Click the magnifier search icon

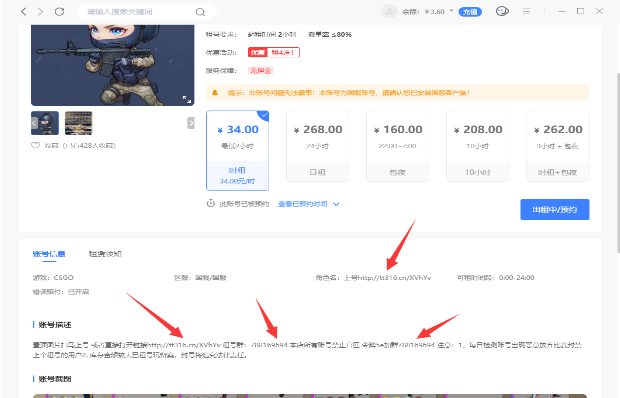pyautogui.click(x=200, y=12)
